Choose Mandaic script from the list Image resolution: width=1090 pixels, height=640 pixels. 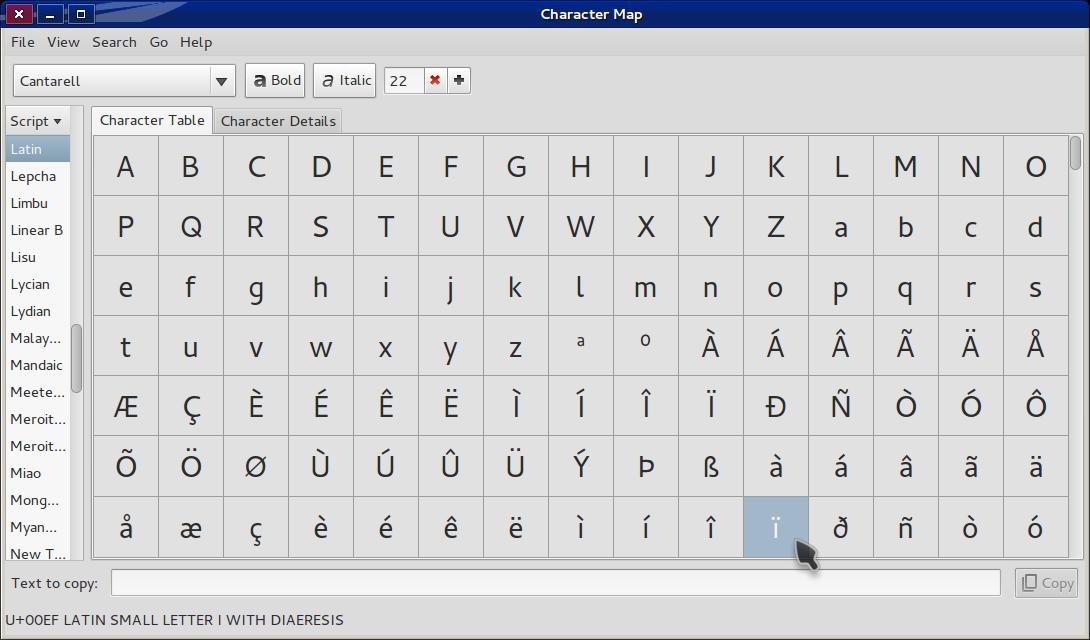[x=36, y=365]
